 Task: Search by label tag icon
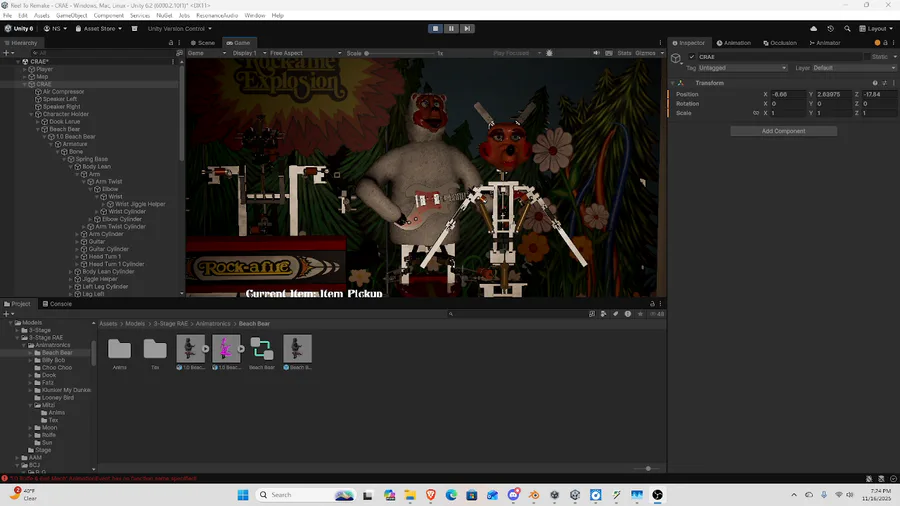615,314
